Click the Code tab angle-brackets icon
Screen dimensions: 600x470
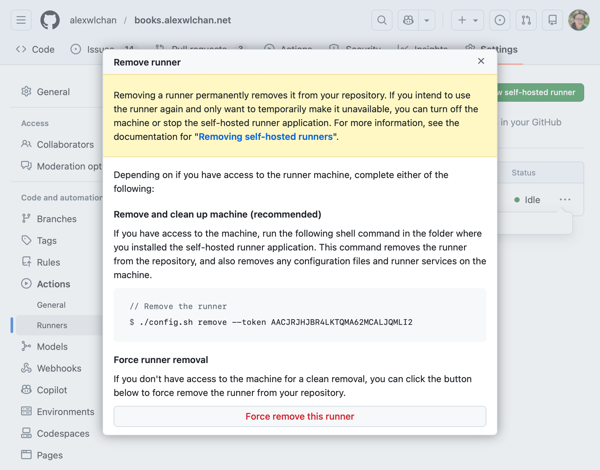(x=21, y=49)
